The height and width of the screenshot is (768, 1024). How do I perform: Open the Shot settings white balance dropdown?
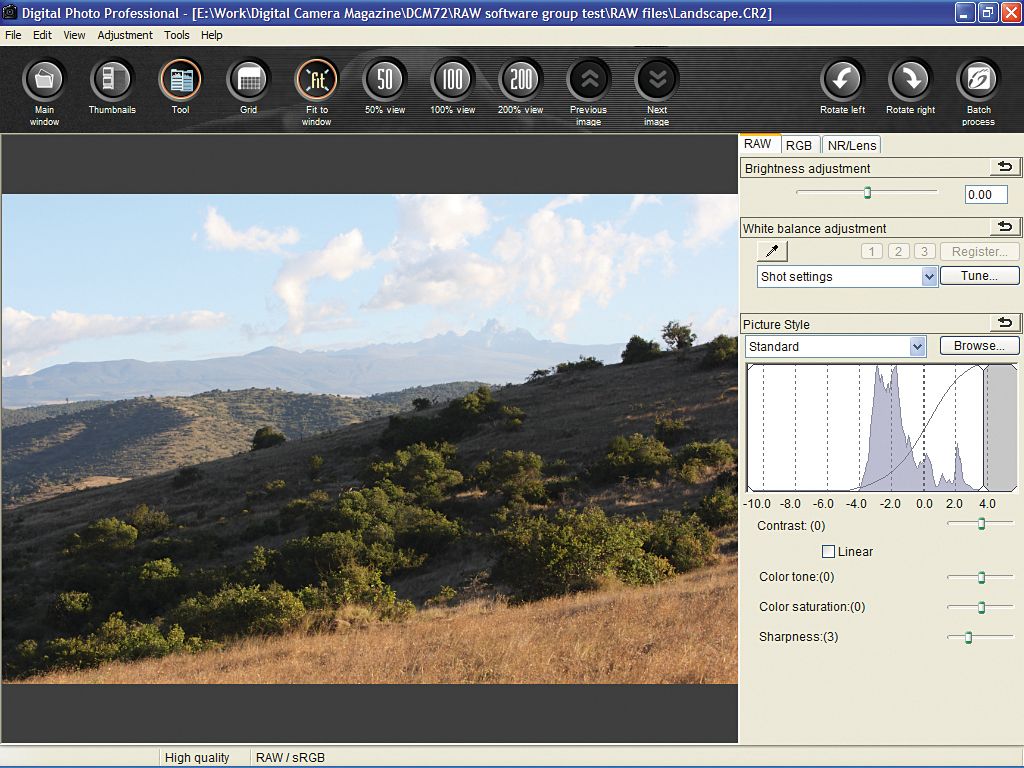pyautogui.click(x=848, y=276)
